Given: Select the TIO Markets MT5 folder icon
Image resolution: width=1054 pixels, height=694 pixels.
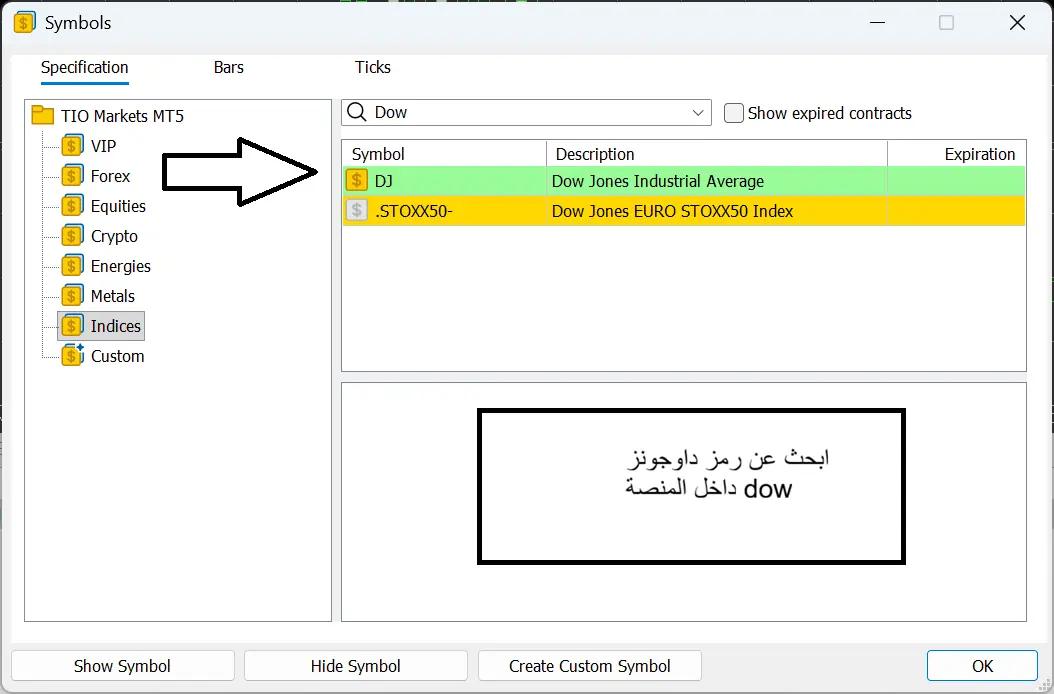Looking at the screenshot, I should (x=42, y=115).
